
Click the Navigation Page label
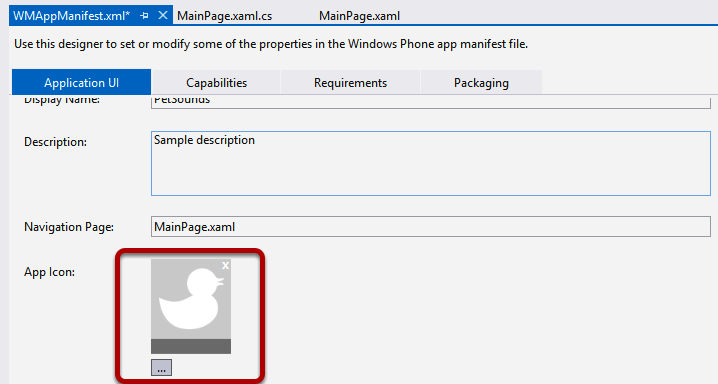click(69, 227)
